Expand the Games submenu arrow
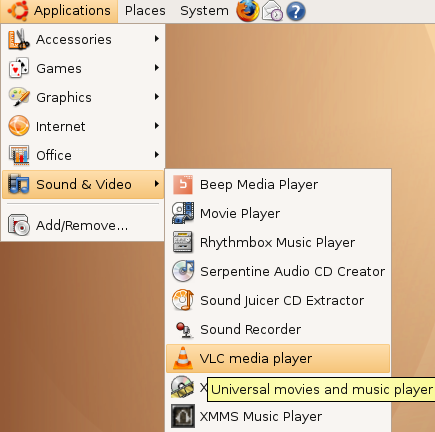The image size is (435, 432). coord(157,68)
